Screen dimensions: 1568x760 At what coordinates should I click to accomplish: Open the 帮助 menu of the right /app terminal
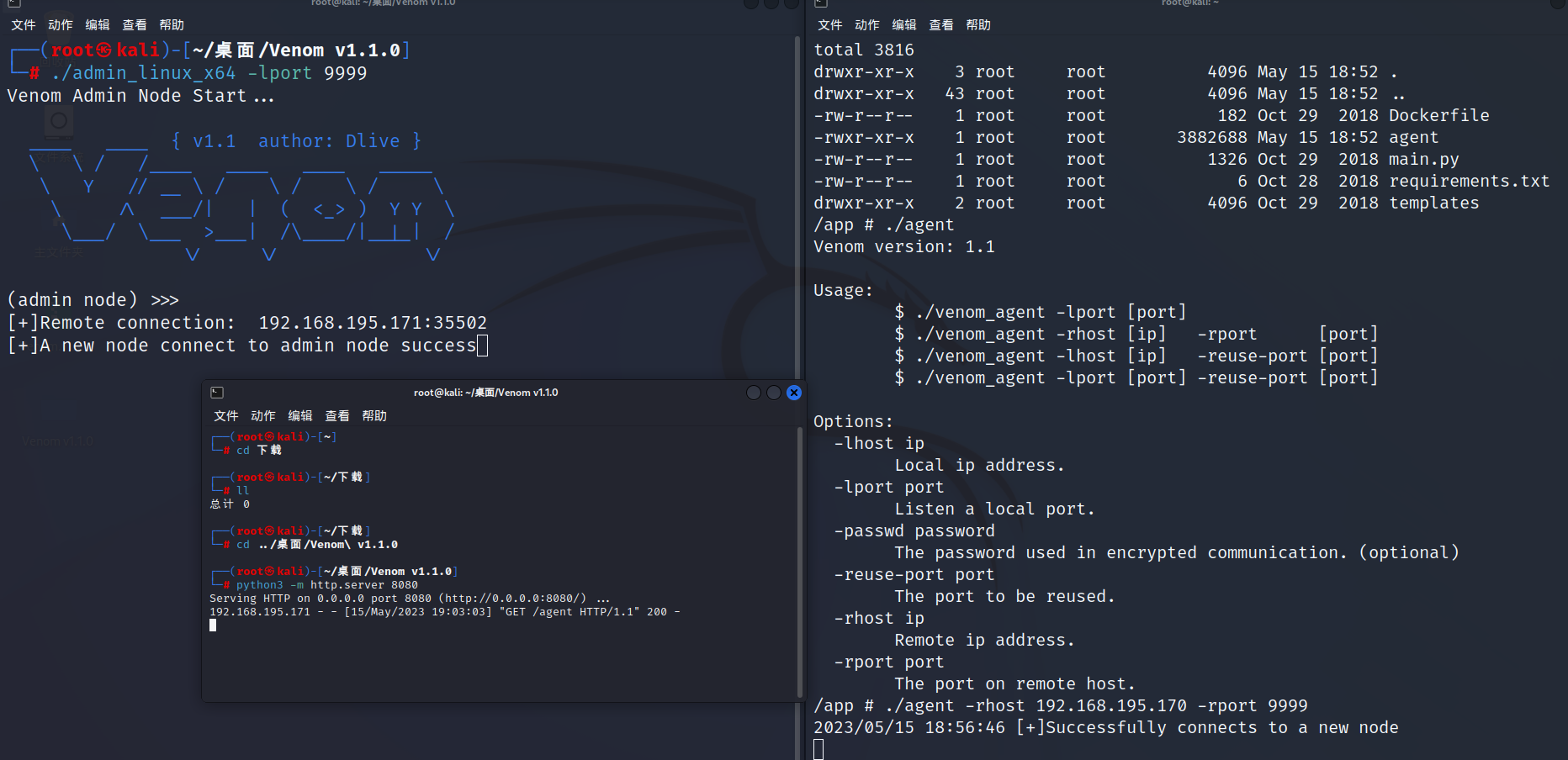(978, 24)
